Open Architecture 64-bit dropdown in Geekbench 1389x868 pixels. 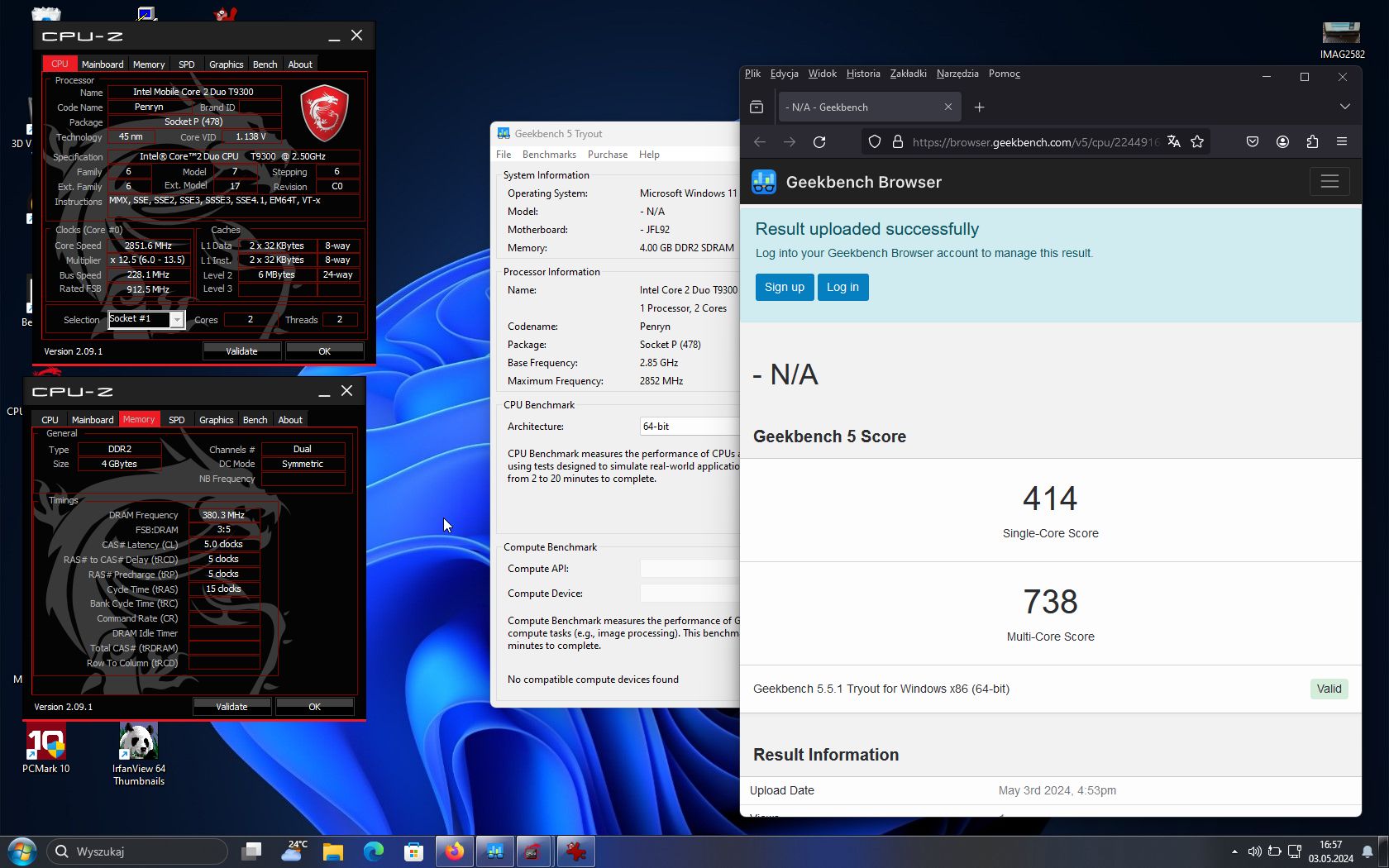point(690,427)
